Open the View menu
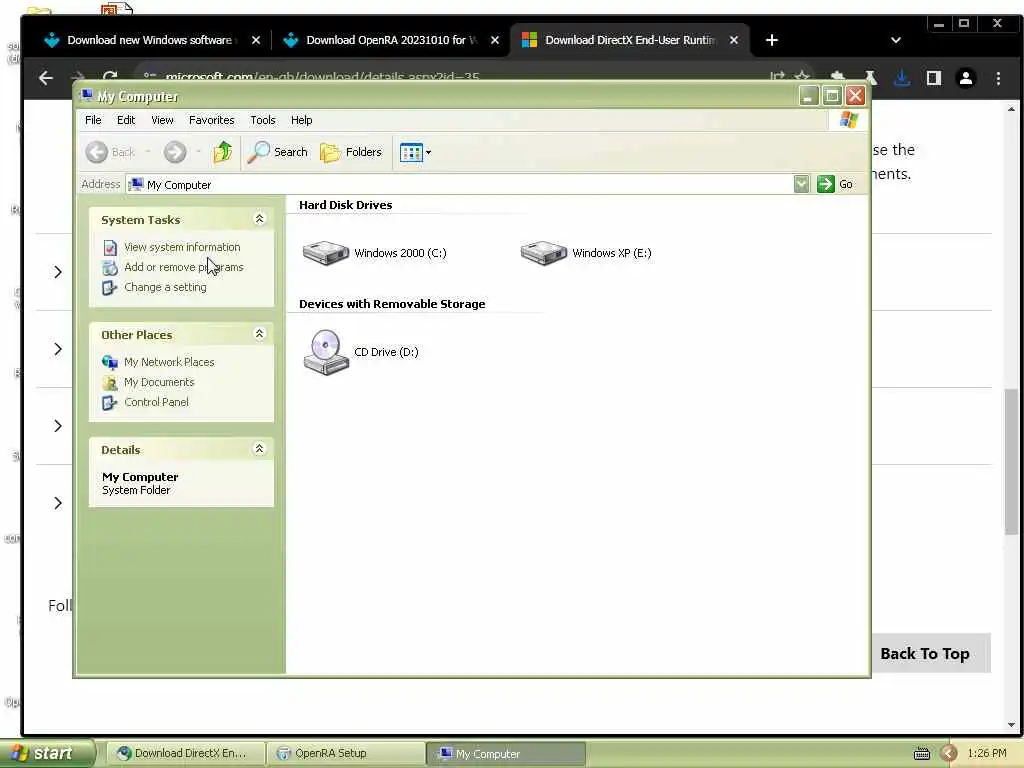This screenshot has width=1024, height=768. click(162, 120)
